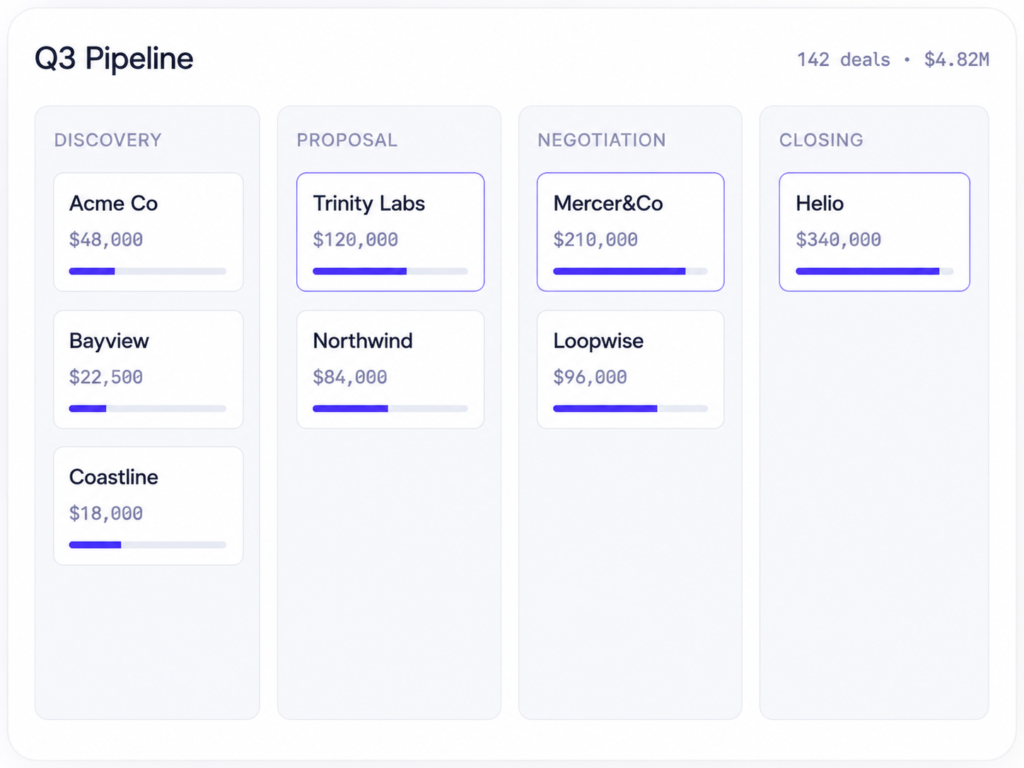
Task: Click the $84,000 amount
Action: pyautogui.click(x=350, y=377)
